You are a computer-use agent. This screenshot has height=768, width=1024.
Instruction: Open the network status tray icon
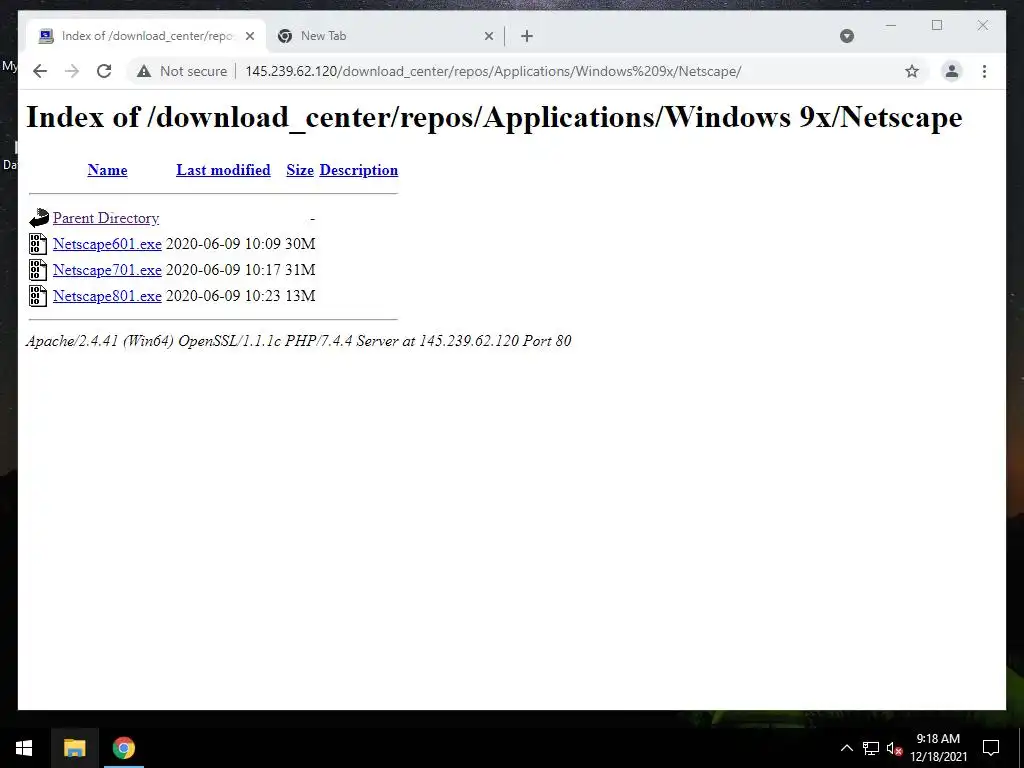(x=871, y=748)
